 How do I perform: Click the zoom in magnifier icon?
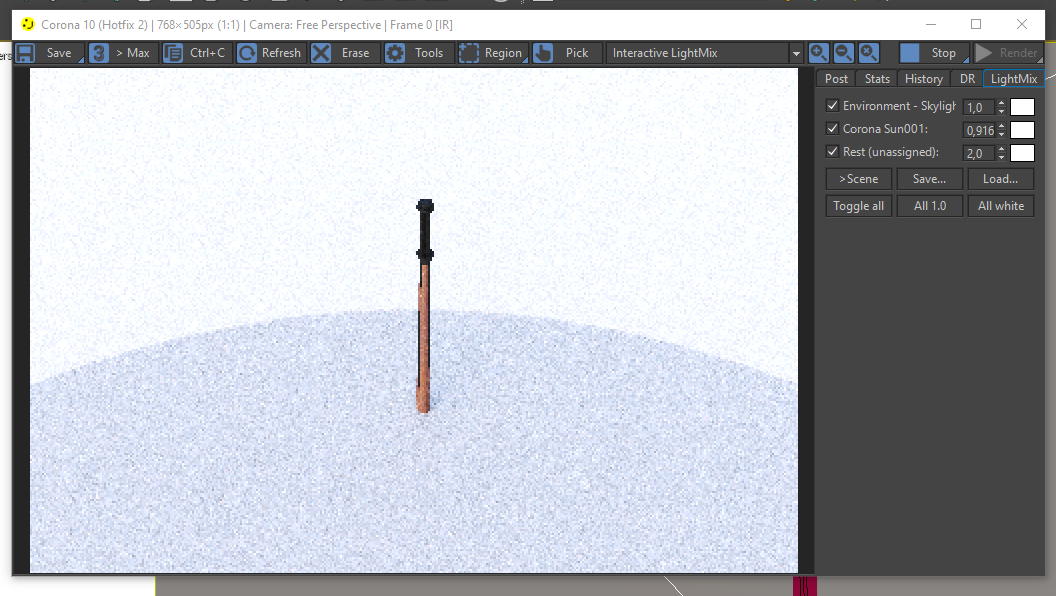(818, 53)
